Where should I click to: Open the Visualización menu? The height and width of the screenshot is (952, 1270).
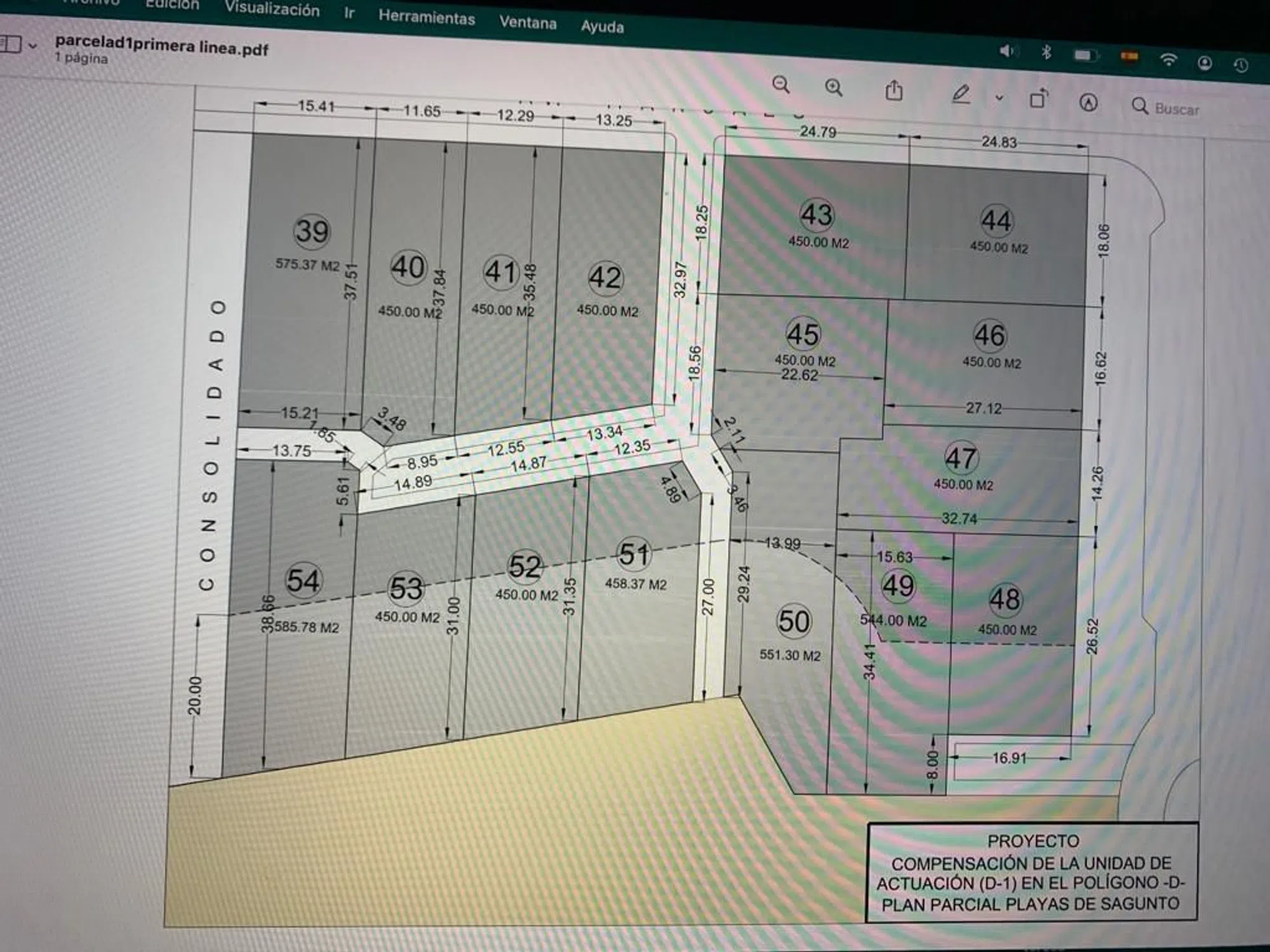tap(272, 9)
